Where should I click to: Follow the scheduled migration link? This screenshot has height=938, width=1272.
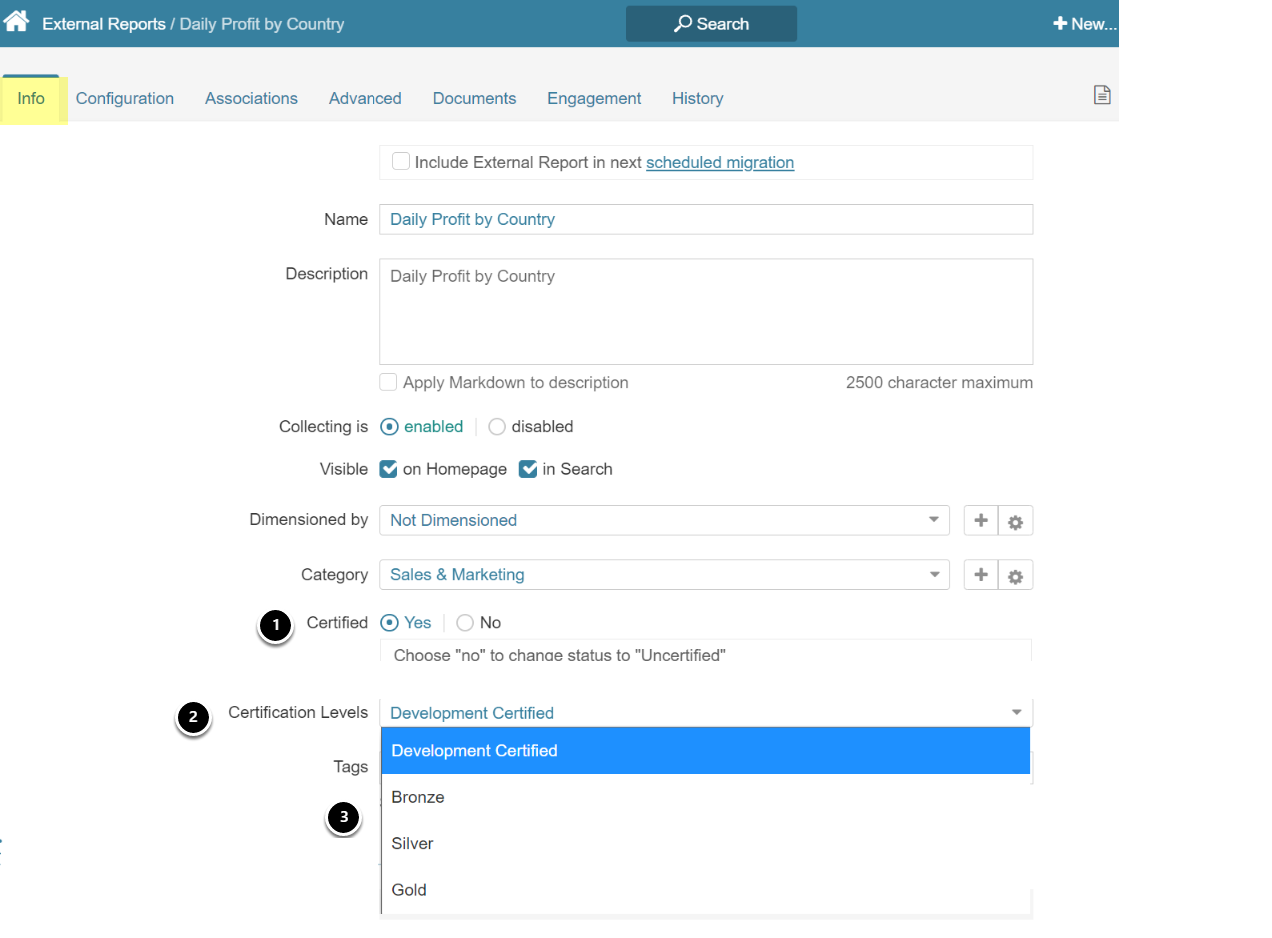click(x=719, y=162)
